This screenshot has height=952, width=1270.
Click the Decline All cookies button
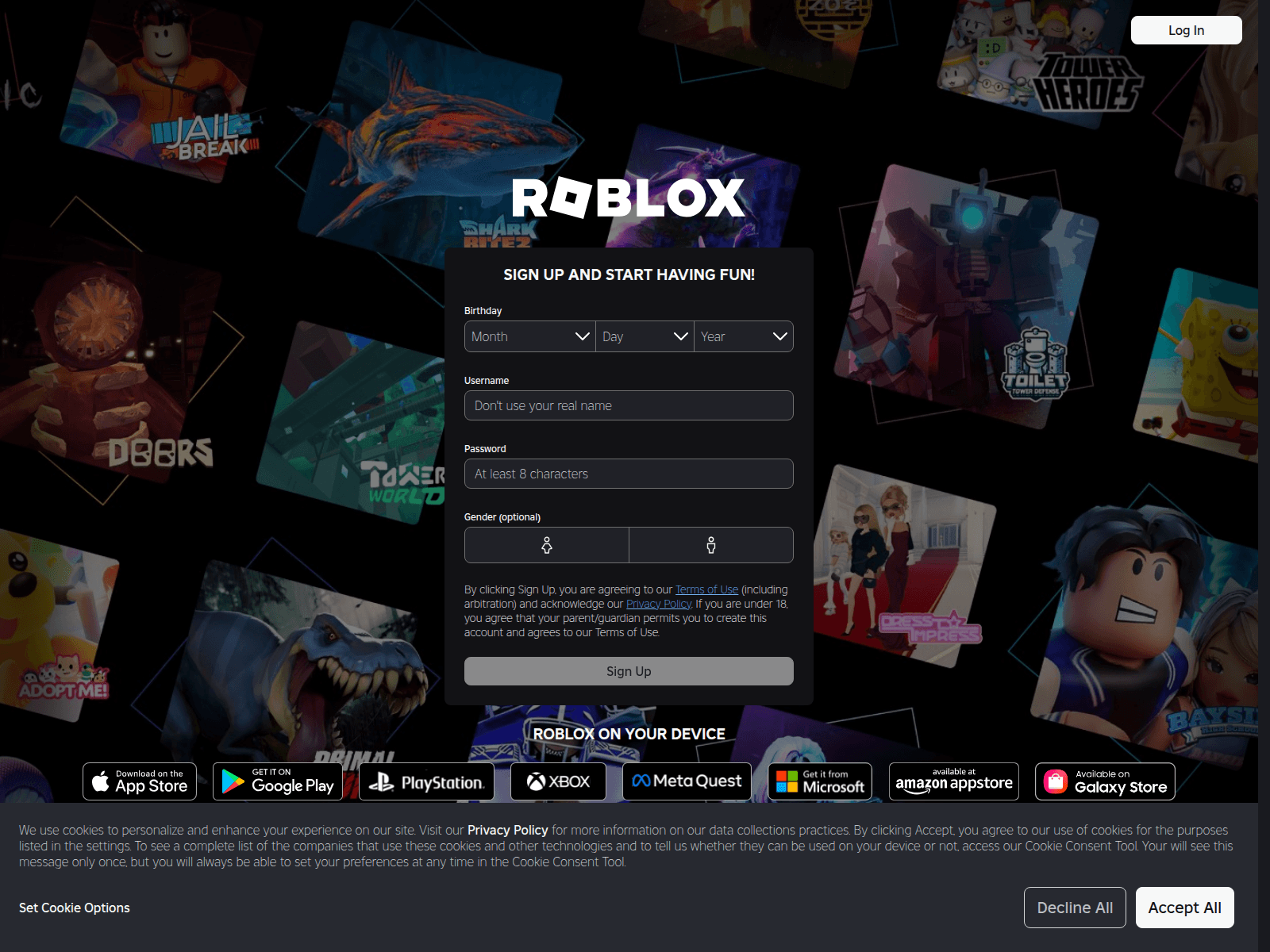[x=1075, y=908]
